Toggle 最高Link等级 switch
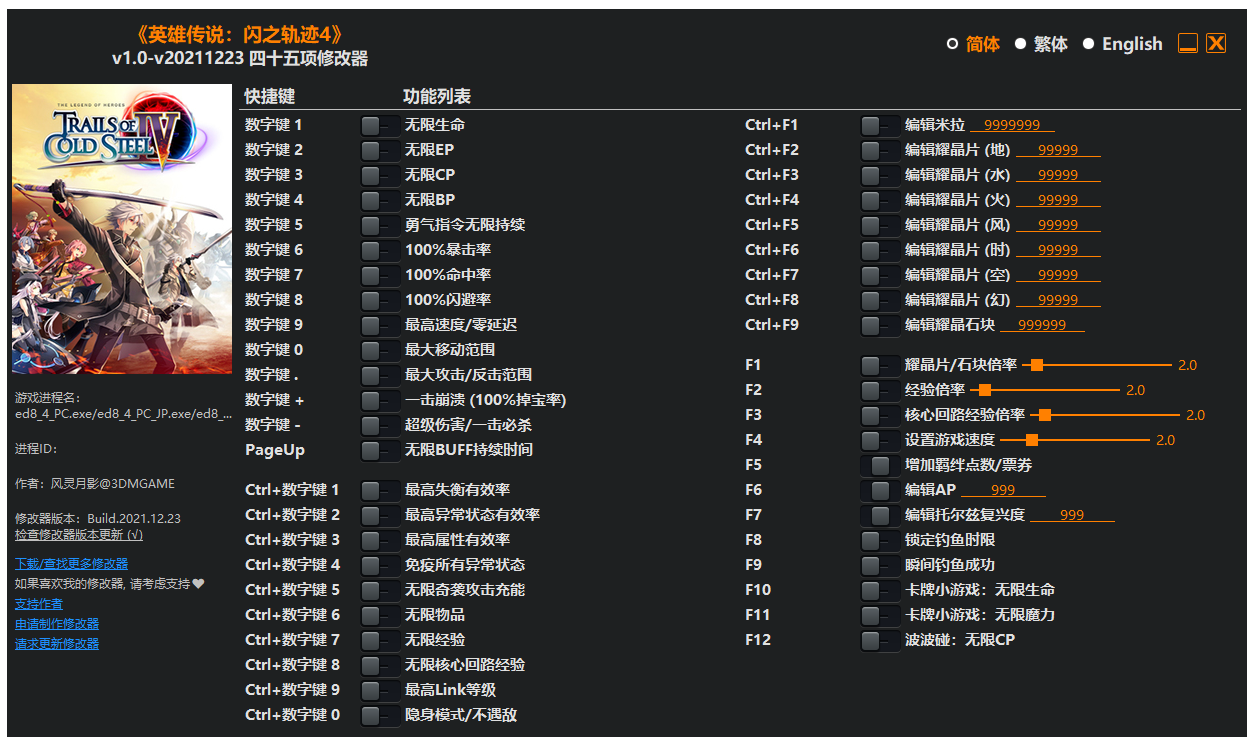This screenshot has width=1254, height=737. pos(380,690)
